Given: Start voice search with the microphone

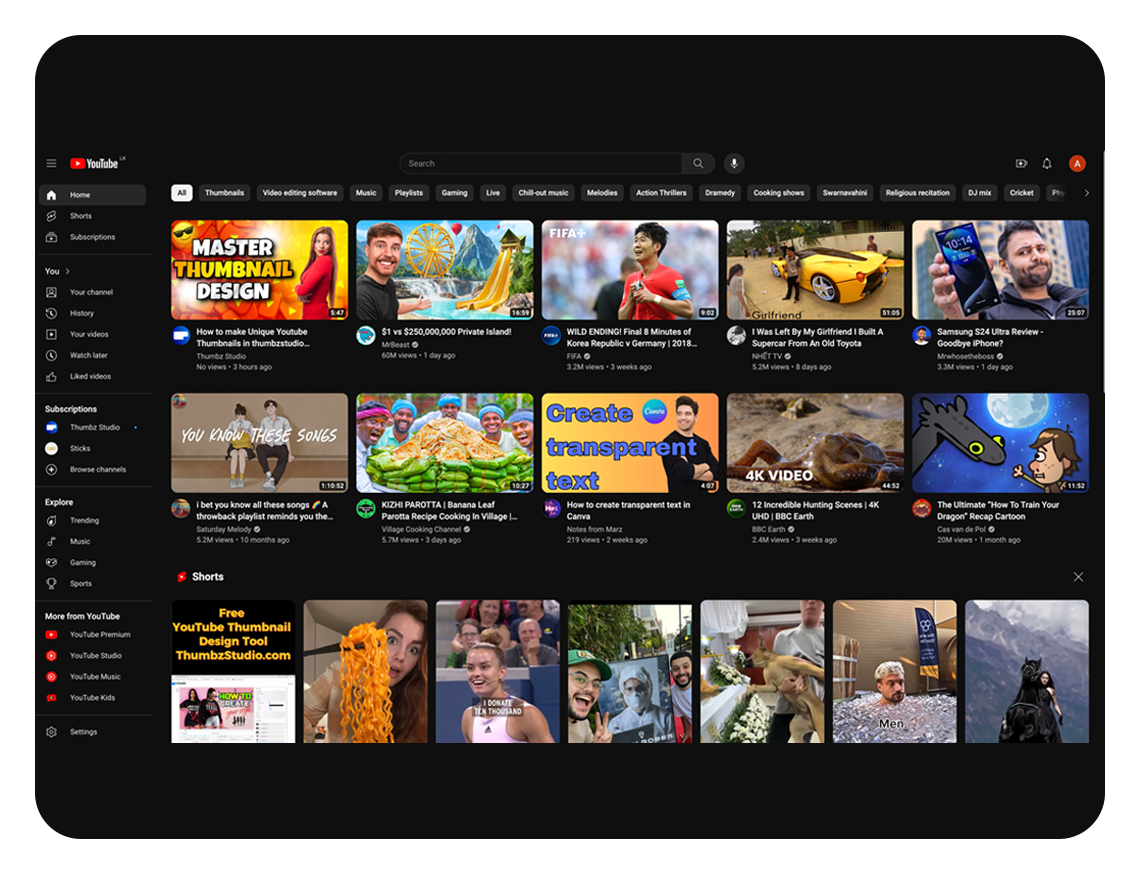Looking at the screenshot, I should point(734,163).
